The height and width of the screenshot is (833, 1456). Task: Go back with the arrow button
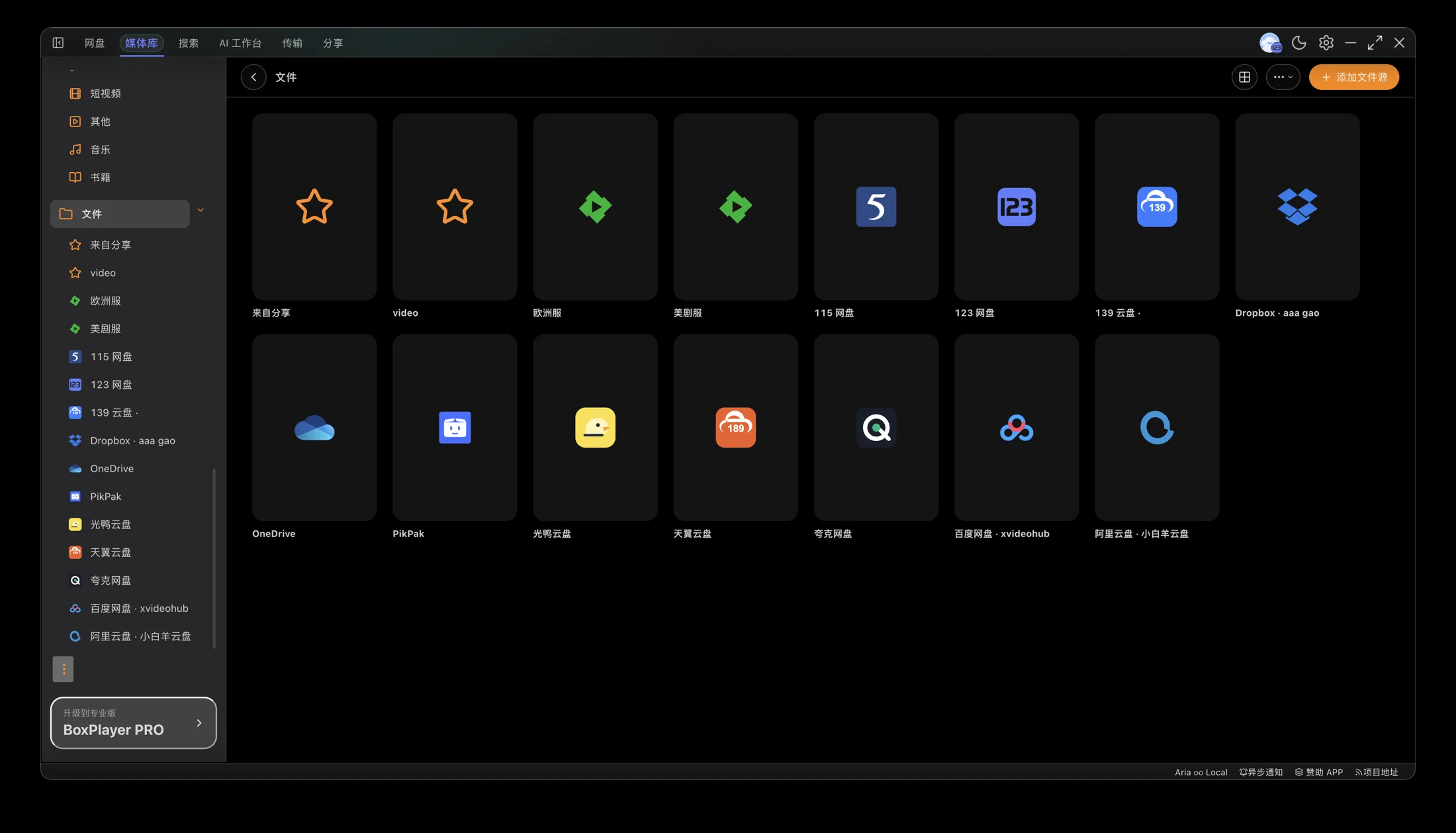[253, 77]
